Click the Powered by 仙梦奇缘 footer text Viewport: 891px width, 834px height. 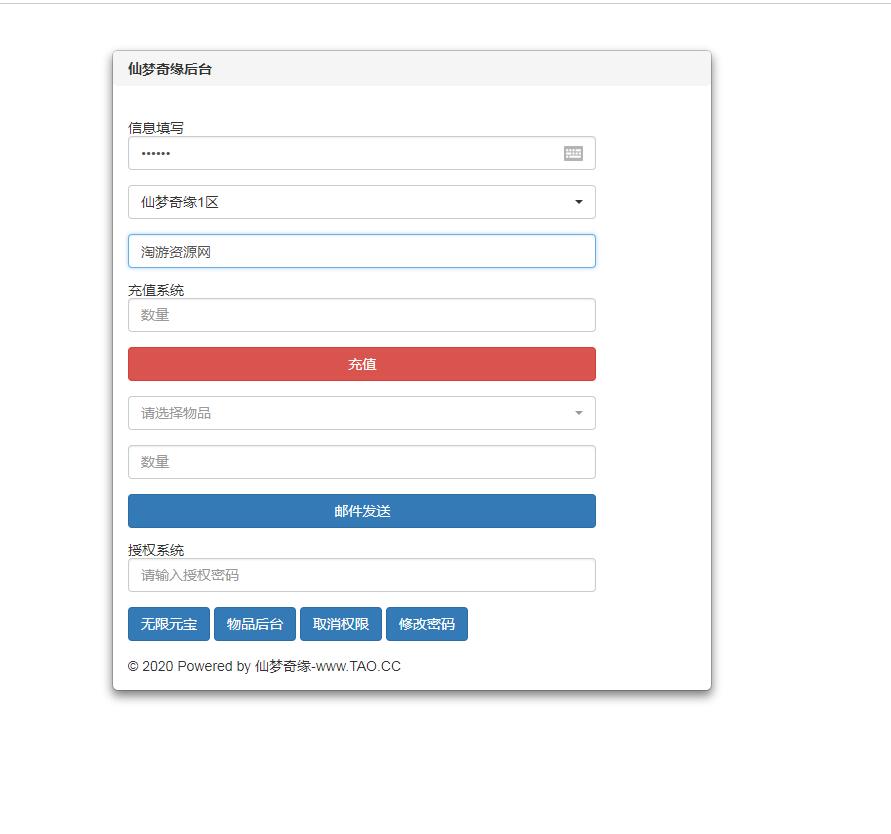point(264,666)
